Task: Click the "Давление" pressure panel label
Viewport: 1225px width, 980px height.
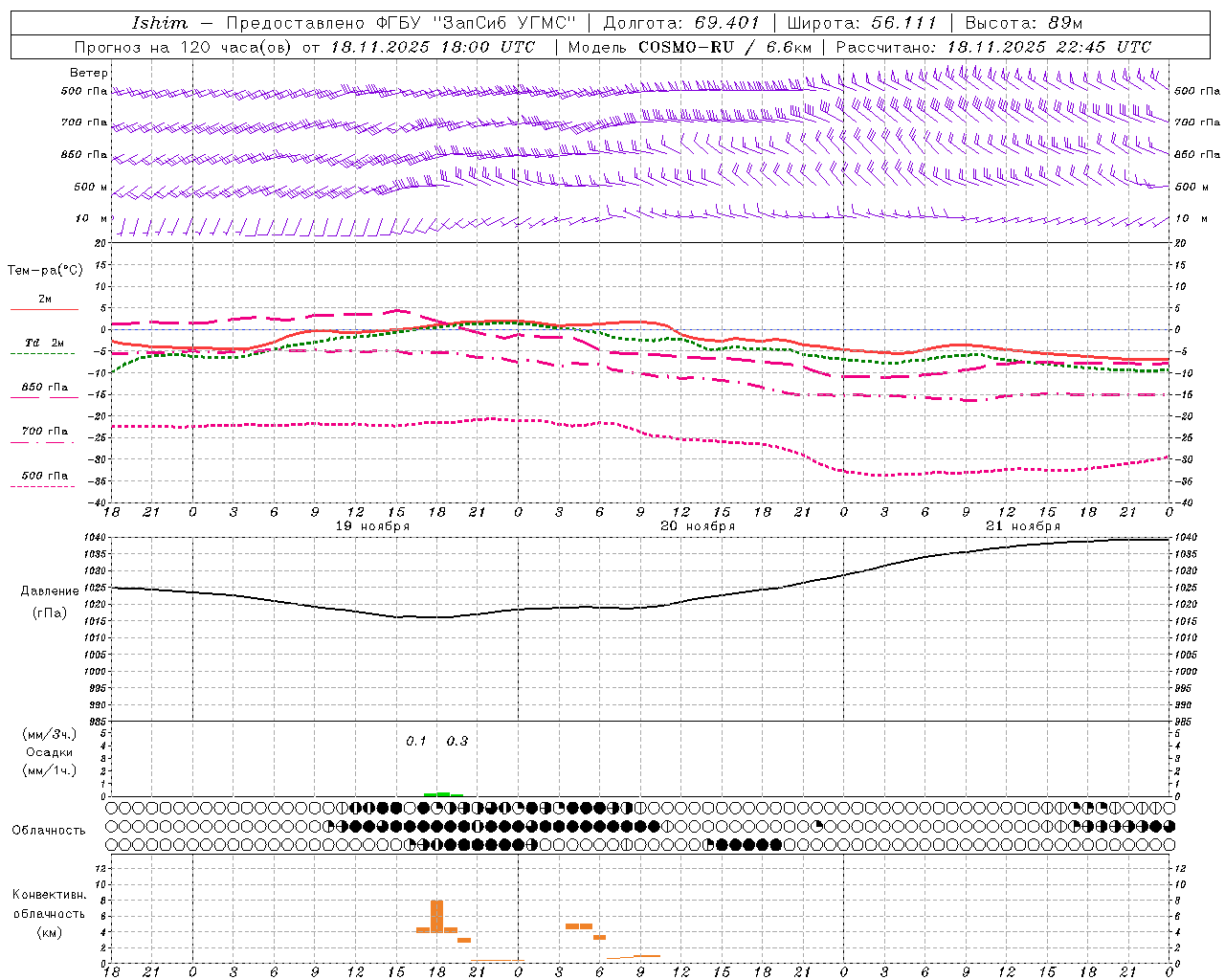Action: (50, 591)
